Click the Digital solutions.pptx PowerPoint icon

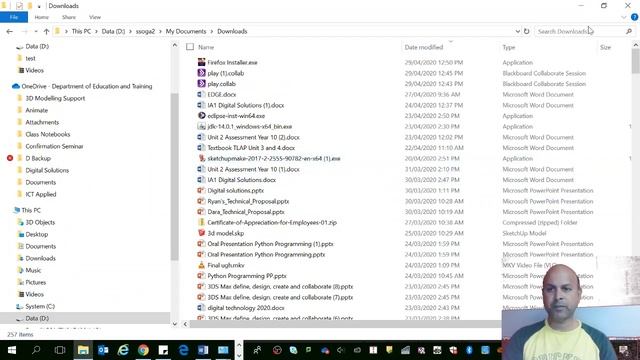[x=201, y=190]
